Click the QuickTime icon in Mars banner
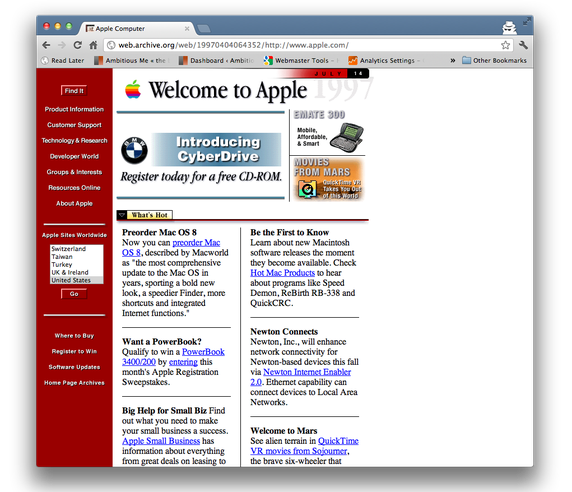 pyautogui.click(x=307, y=190)
